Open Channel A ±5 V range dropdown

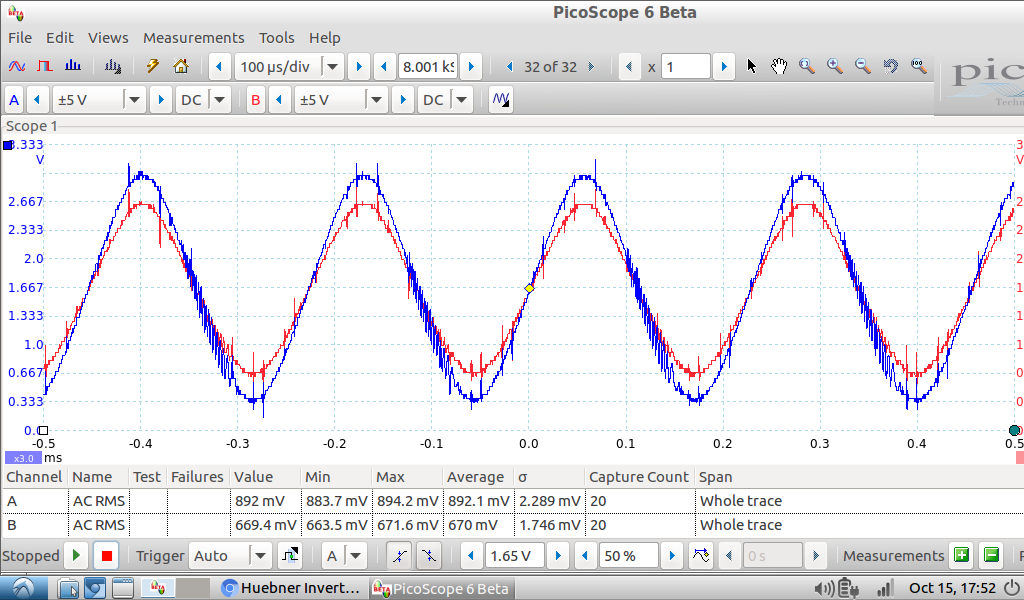(x=134, y=100)
